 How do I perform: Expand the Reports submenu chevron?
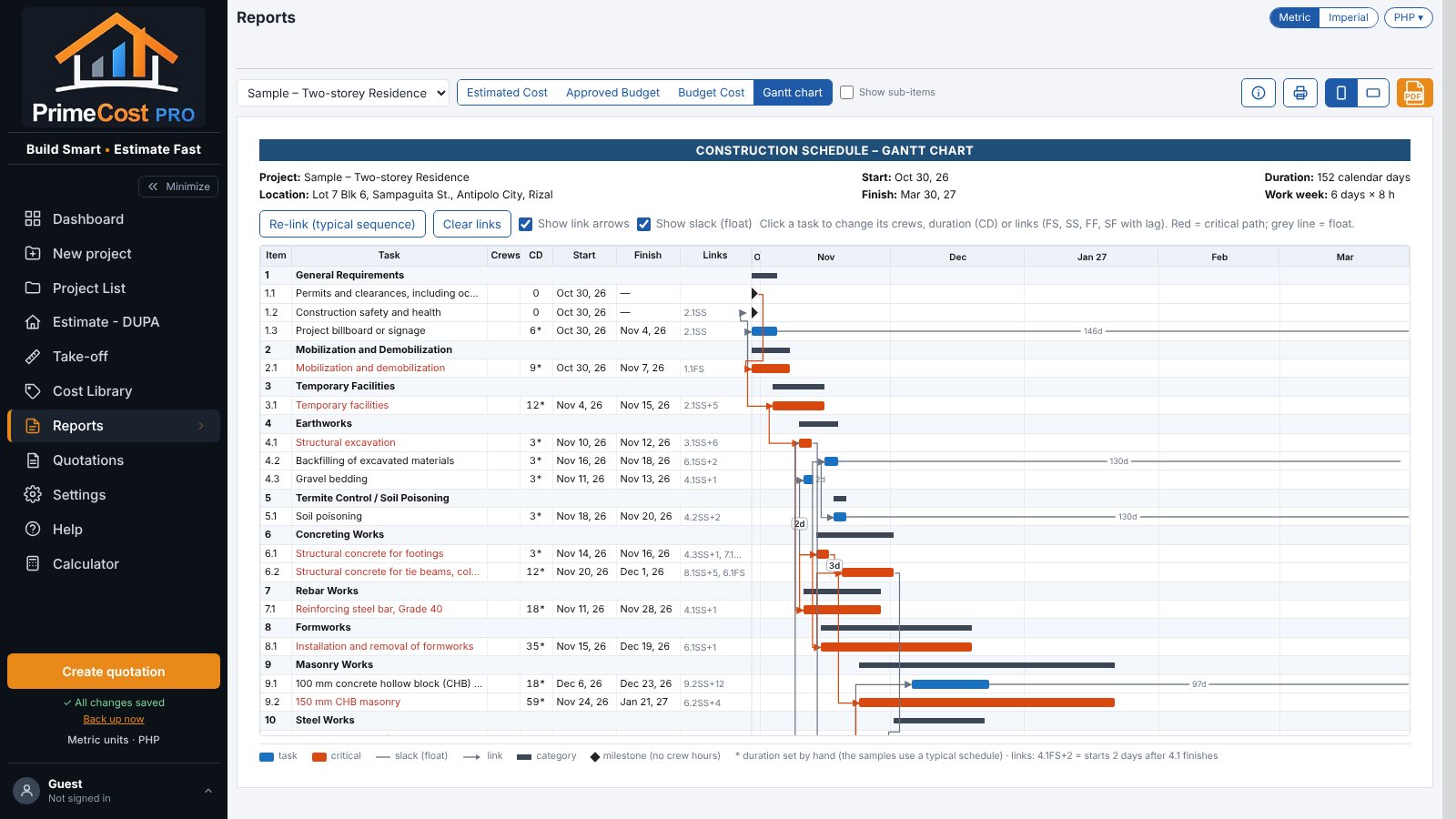[201, 426]
